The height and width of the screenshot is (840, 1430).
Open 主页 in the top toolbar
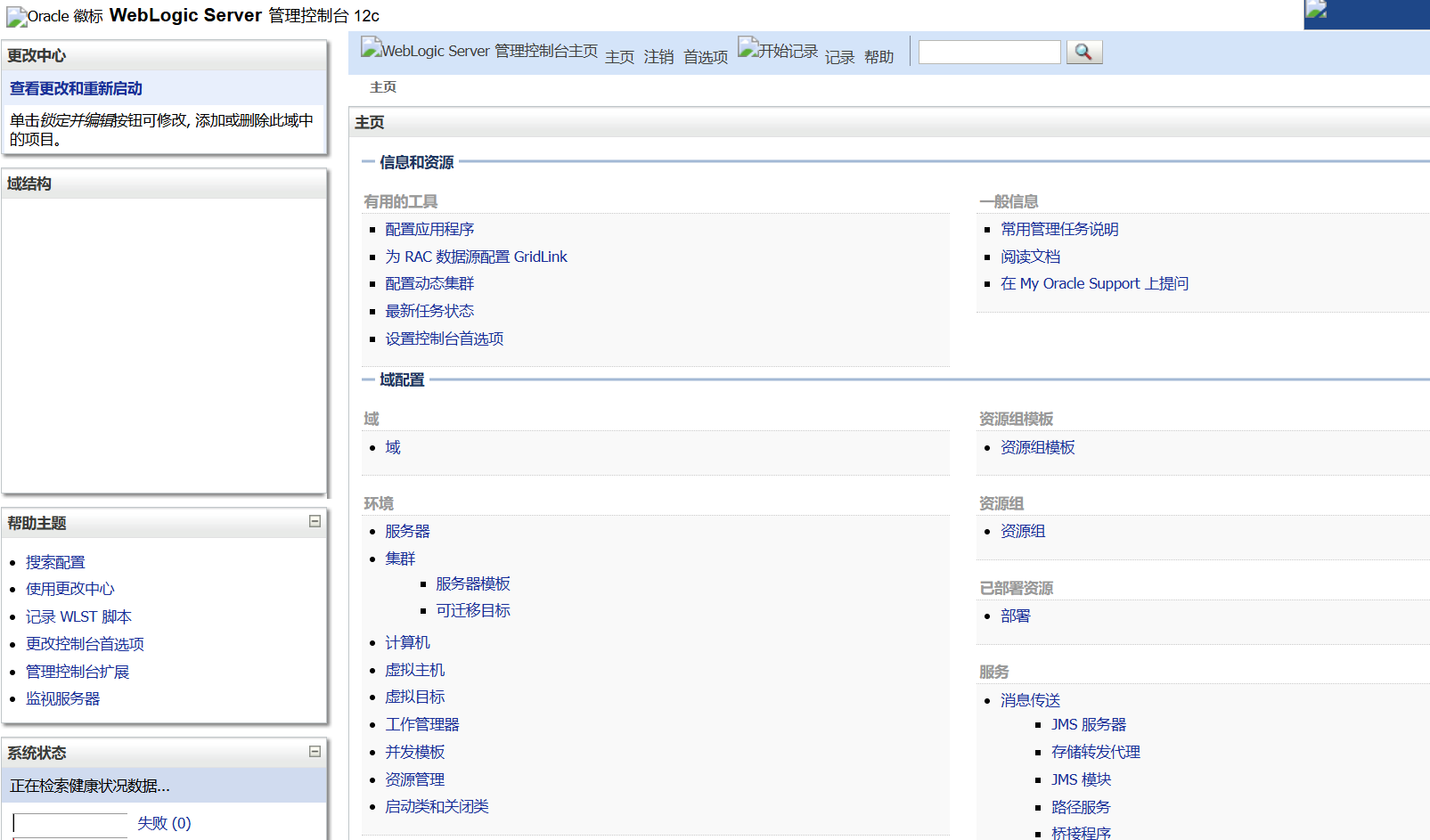(x=619, y=57)
